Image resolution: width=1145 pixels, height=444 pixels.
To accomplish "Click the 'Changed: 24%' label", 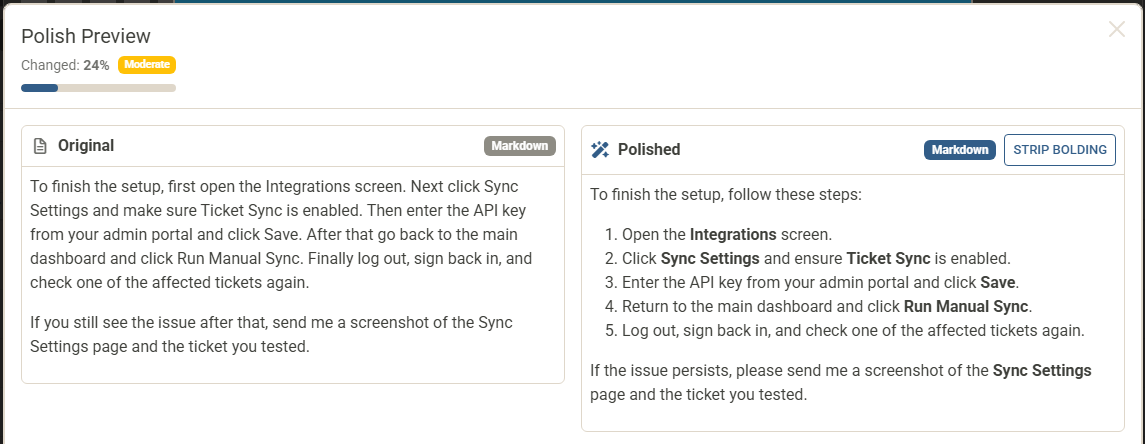I will [x=65, y=65].
